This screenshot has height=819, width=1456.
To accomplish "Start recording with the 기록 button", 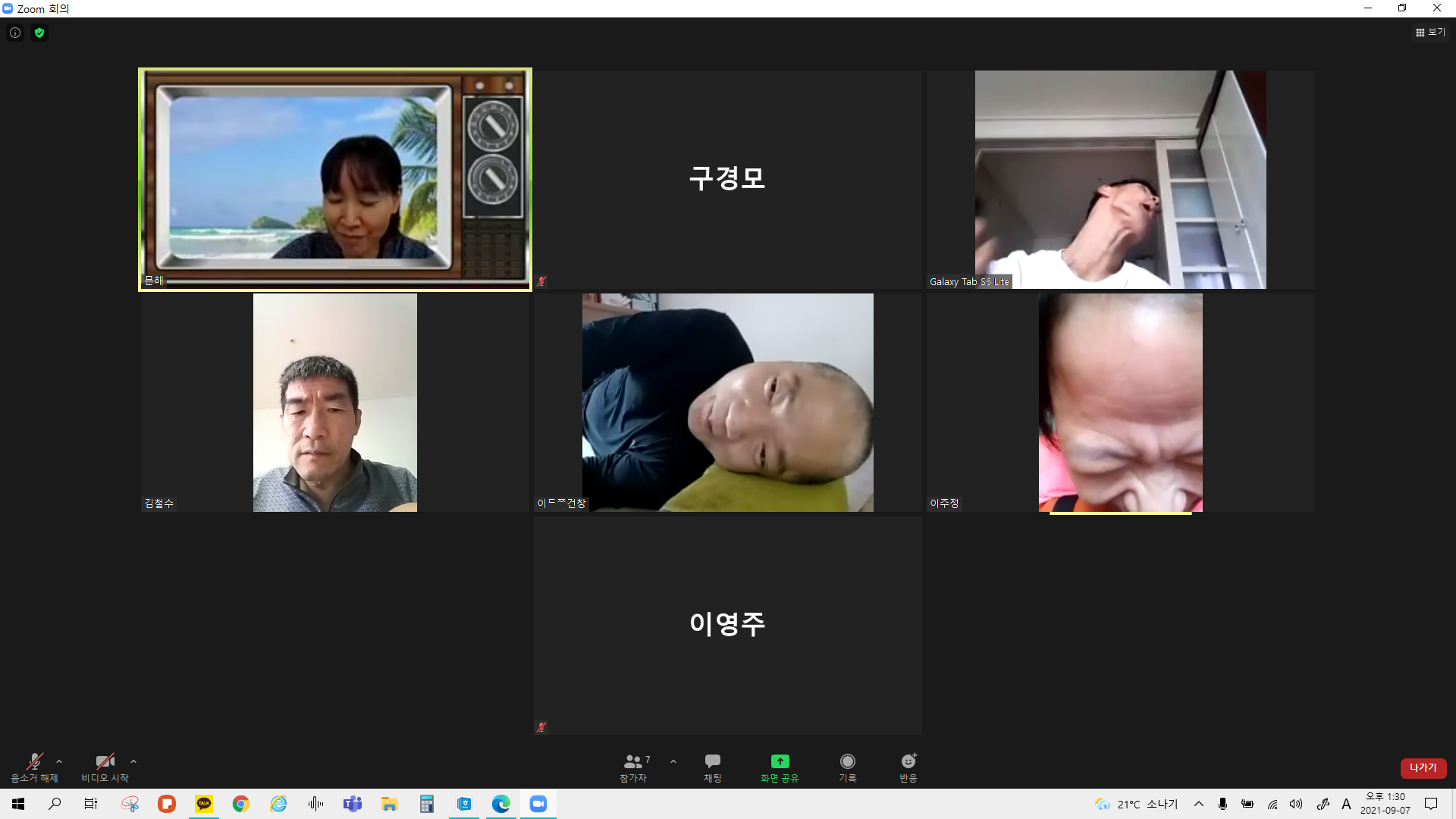I will (x=848, y=767).
